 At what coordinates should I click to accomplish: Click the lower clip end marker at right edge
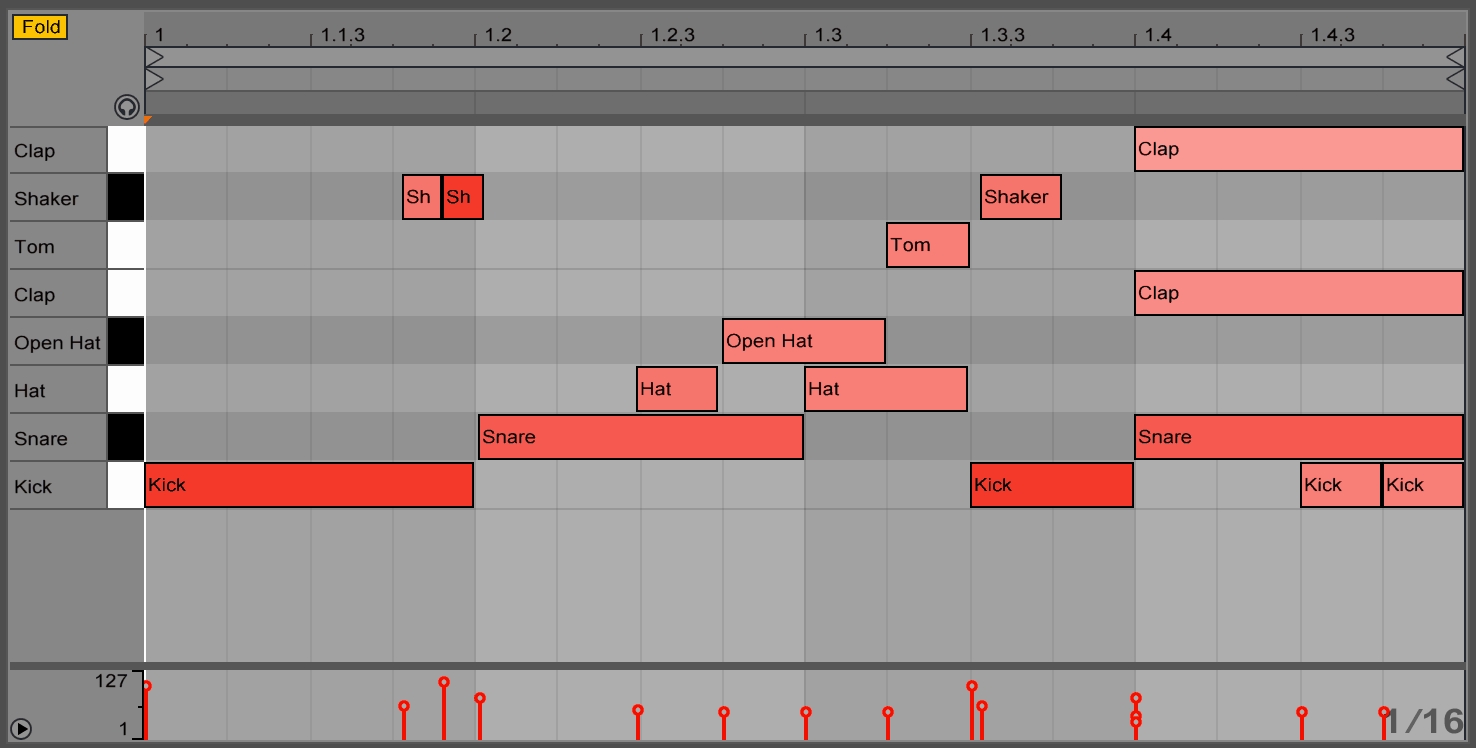pyautogui.click(x=1455, y=78)
